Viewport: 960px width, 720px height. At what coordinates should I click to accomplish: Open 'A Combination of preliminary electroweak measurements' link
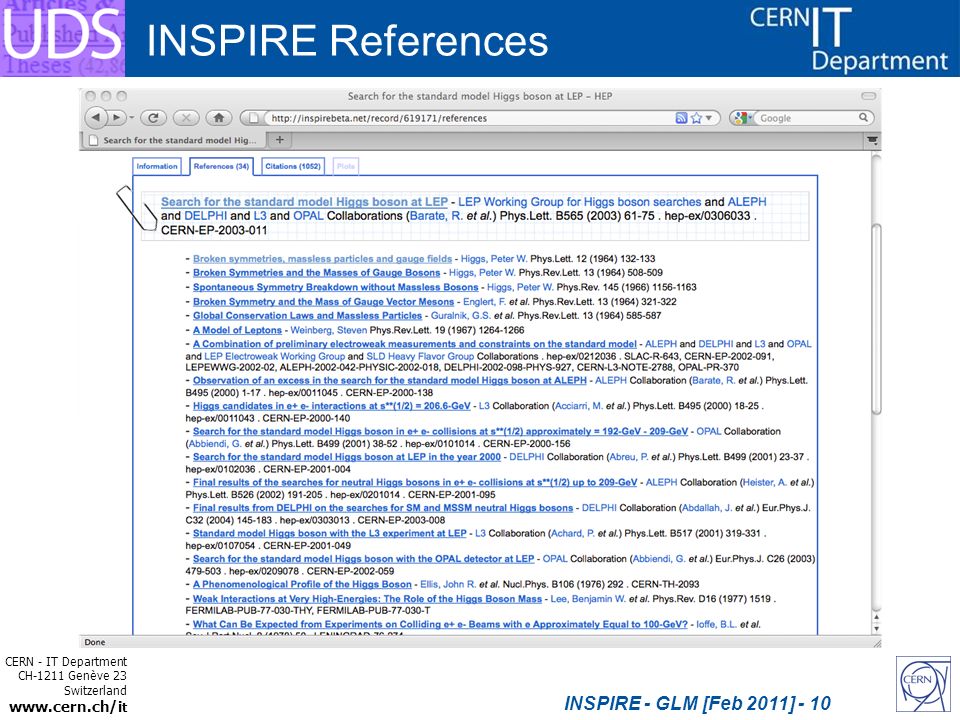pyautogui.click(x=414, y=343)
